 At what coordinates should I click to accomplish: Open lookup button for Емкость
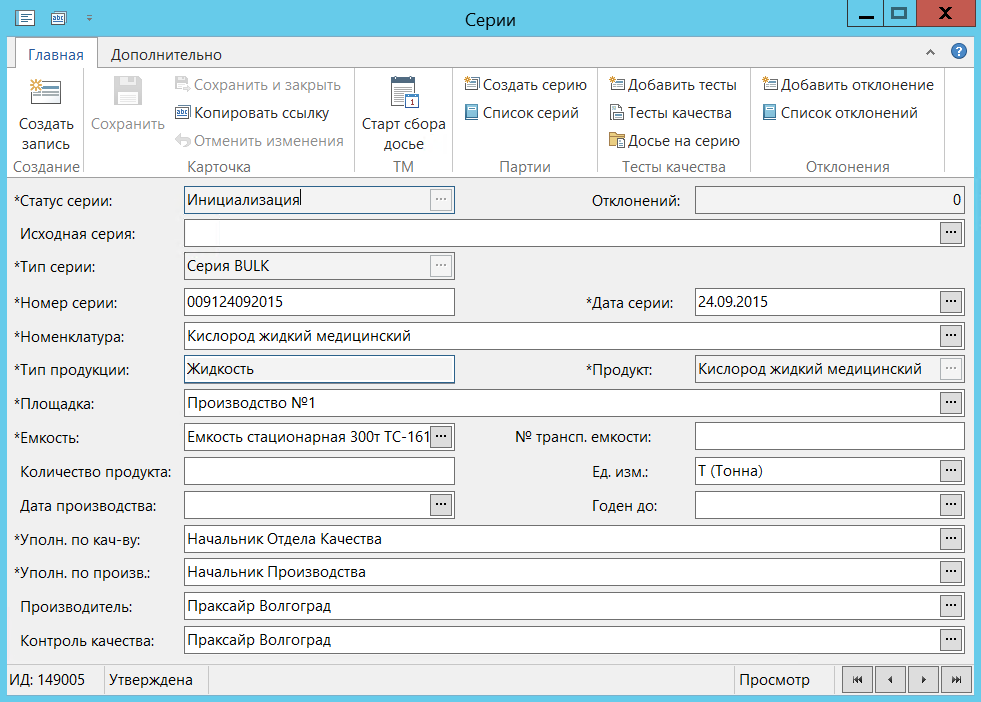[441, 437]
